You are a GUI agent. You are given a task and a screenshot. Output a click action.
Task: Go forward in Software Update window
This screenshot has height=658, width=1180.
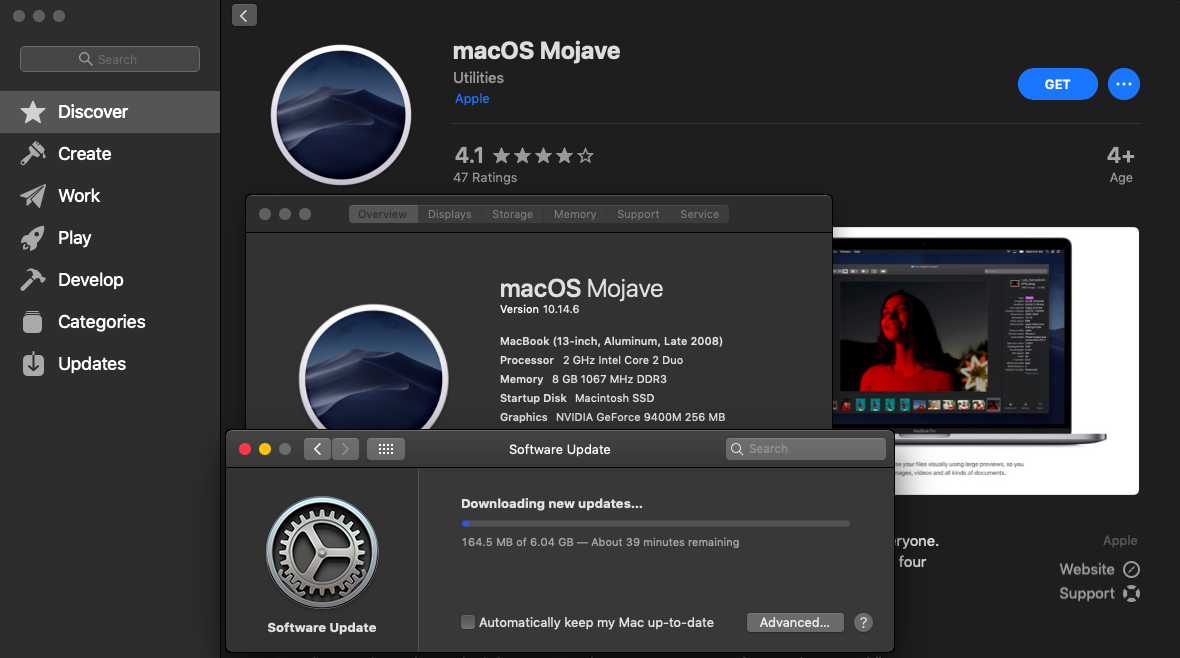coord(345,449)
